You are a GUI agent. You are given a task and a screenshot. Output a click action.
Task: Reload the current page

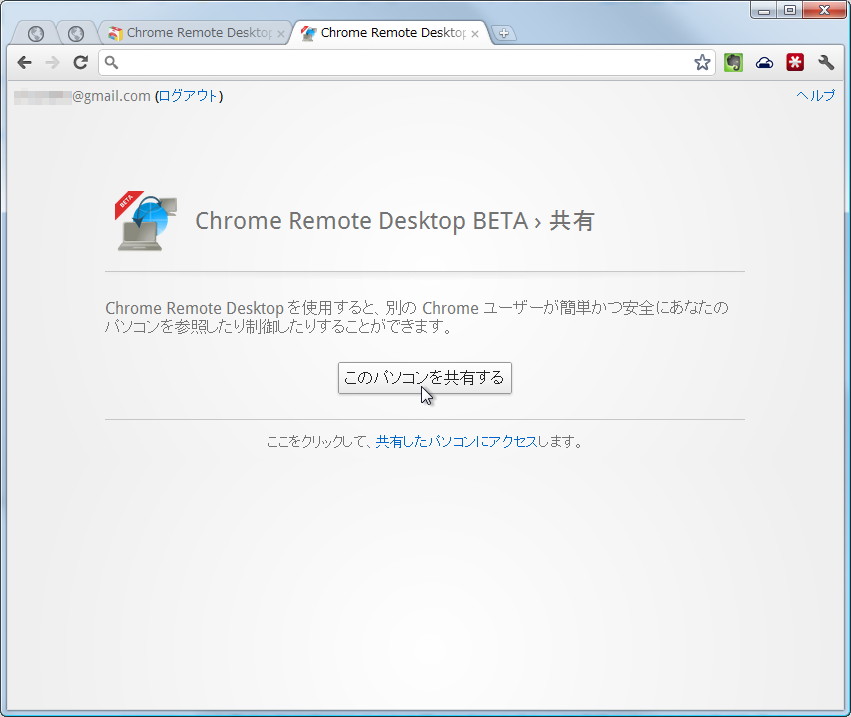tap(81, 63)
